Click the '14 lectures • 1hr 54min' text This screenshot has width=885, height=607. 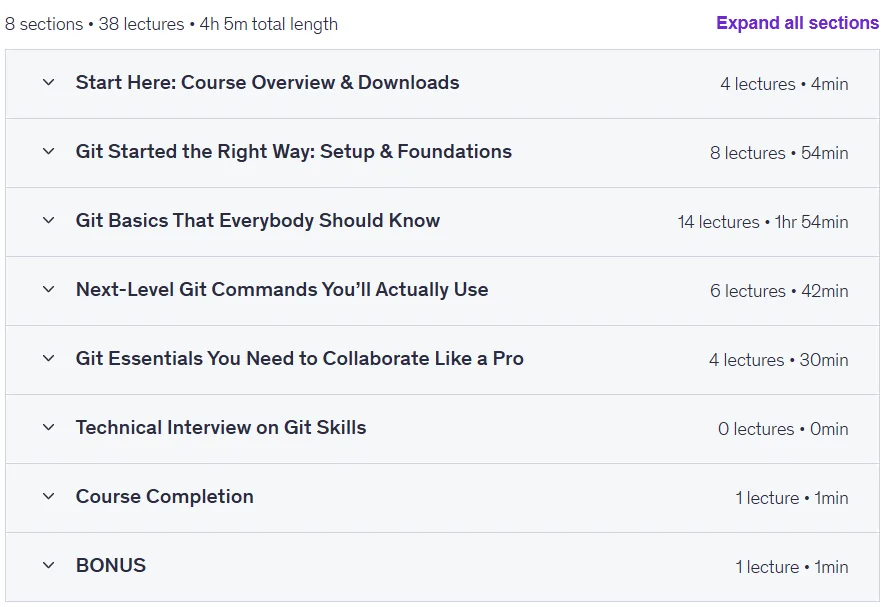click(763, 222)
